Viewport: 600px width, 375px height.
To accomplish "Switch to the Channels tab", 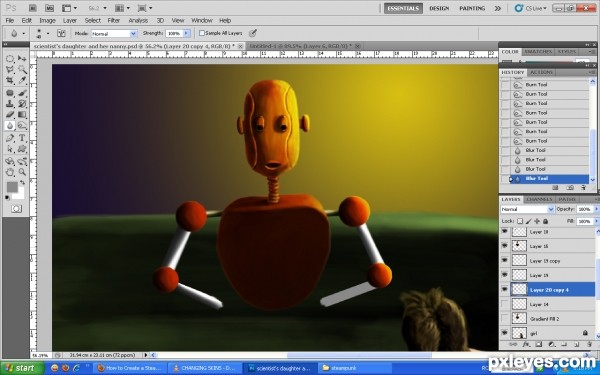I will (x=539, y=199).
